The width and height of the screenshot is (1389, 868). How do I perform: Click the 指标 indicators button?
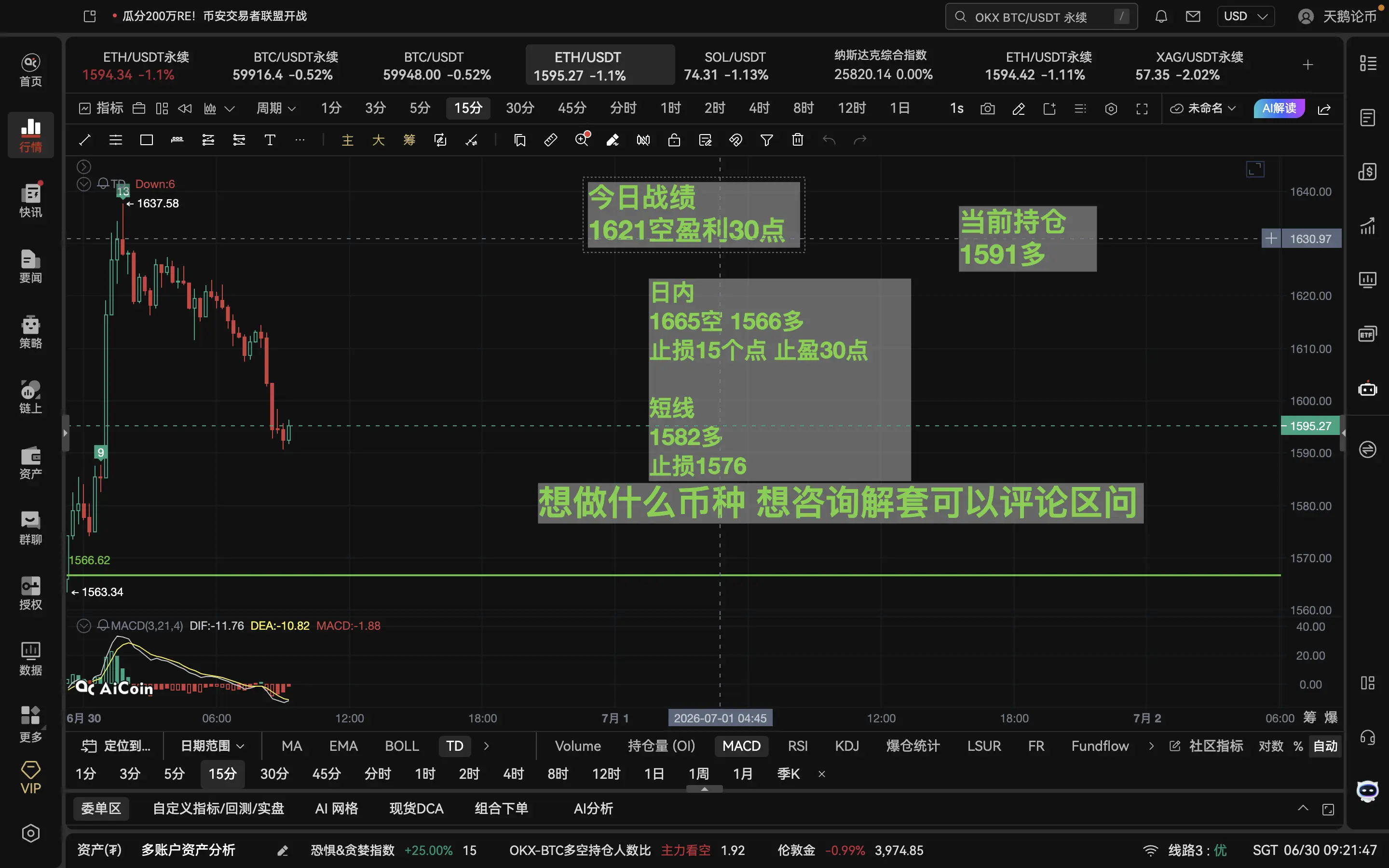(102, 108)
